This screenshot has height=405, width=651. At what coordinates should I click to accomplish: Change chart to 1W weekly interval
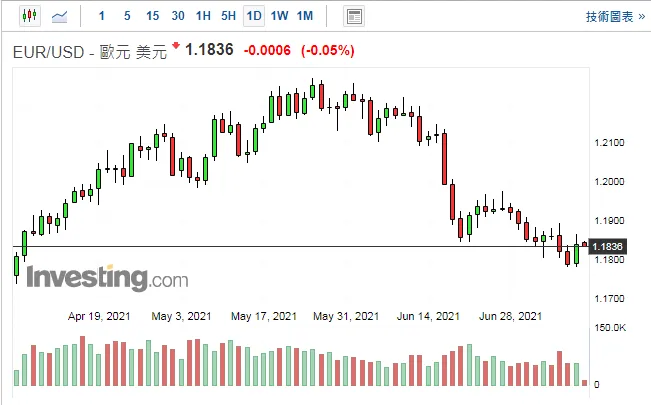(279, 16)
